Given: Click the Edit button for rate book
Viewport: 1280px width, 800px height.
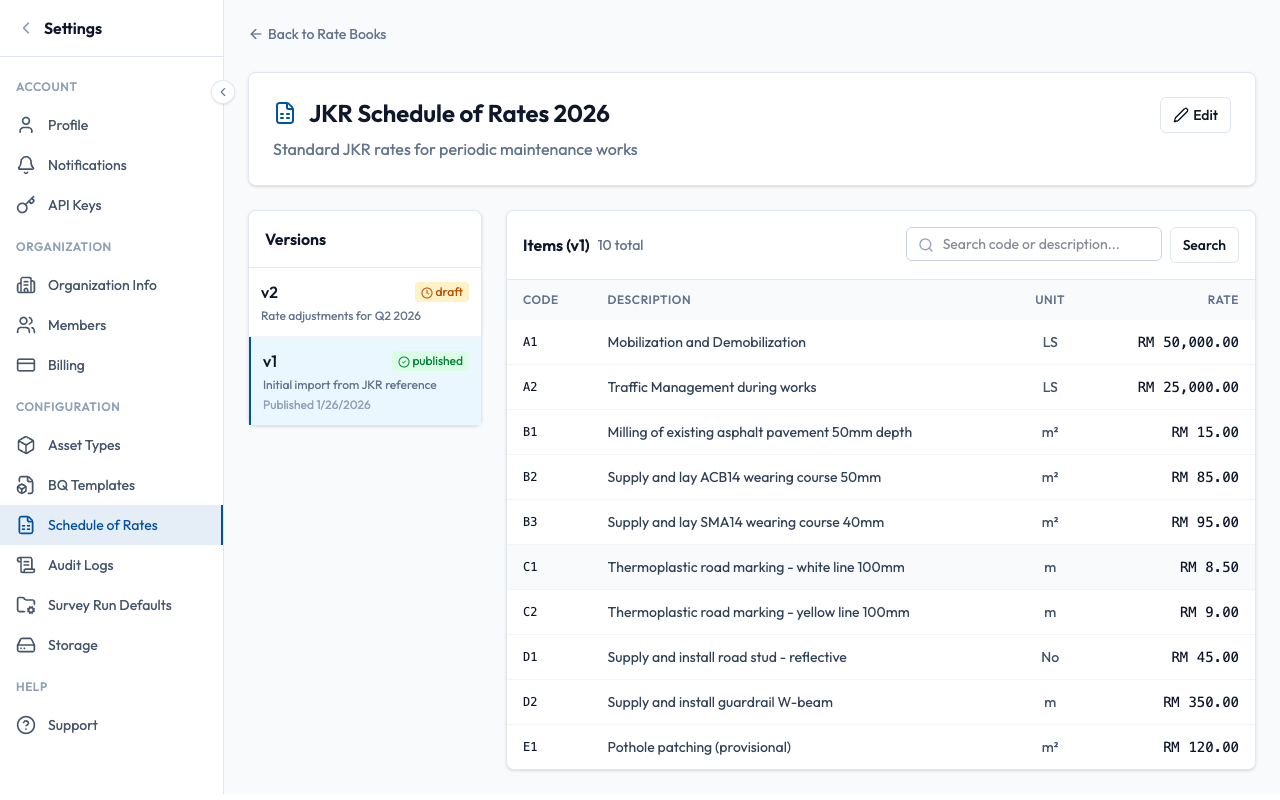Looking at the screenshot, I should (1195, 115).
